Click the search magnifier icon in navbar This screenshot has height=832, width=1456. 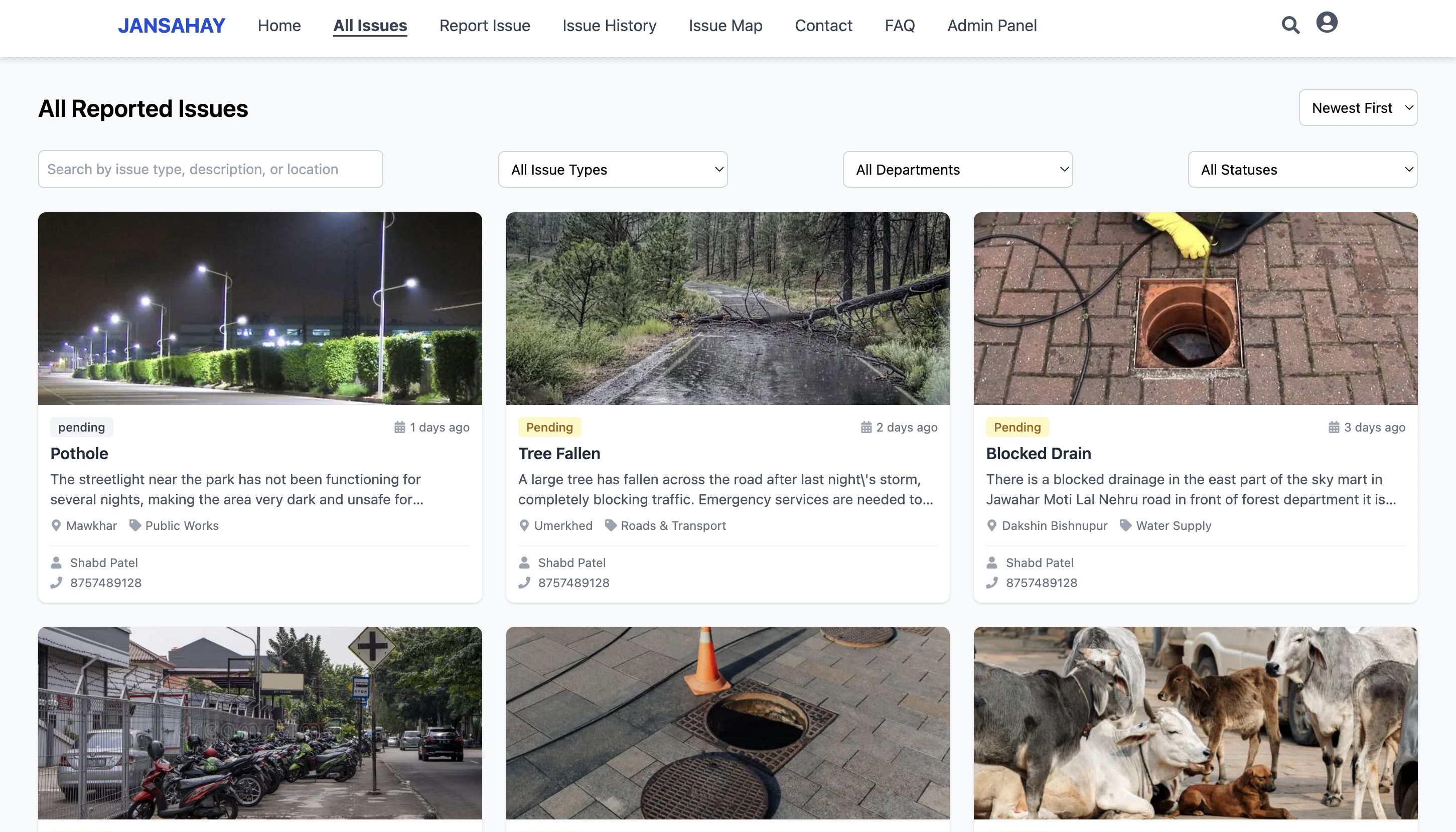pos(1290,25)
